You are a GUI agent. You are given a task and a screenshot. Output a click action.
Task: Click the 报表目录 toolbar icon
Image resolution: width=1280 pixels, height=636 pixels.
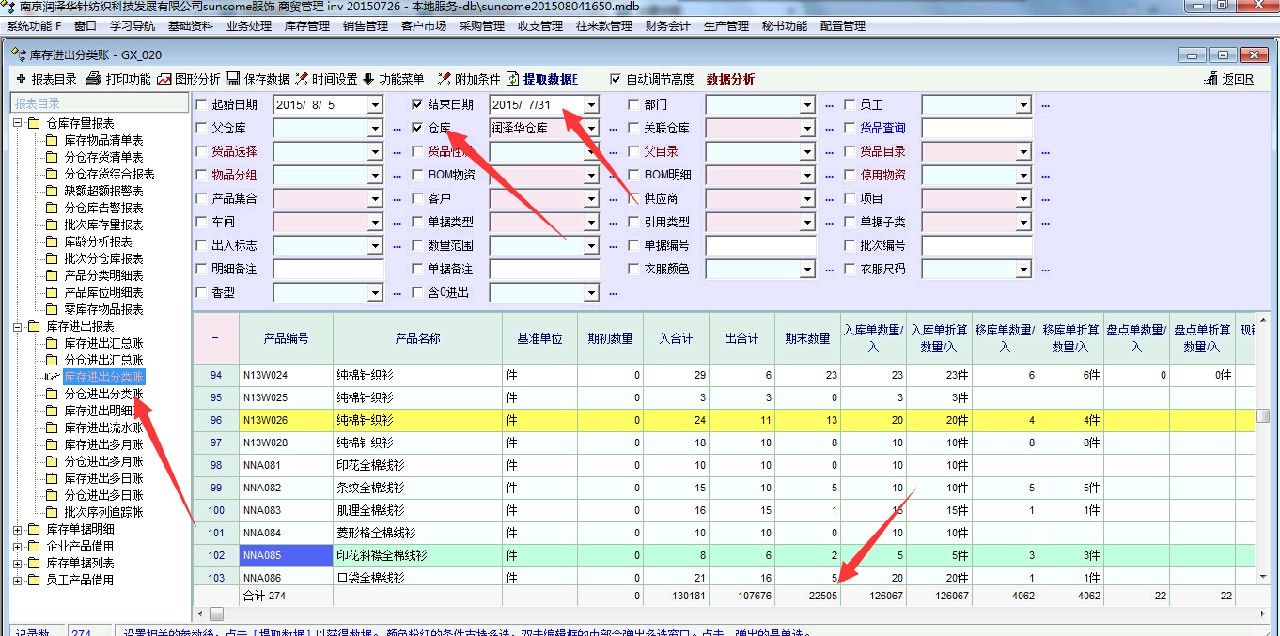coord(22,79)
